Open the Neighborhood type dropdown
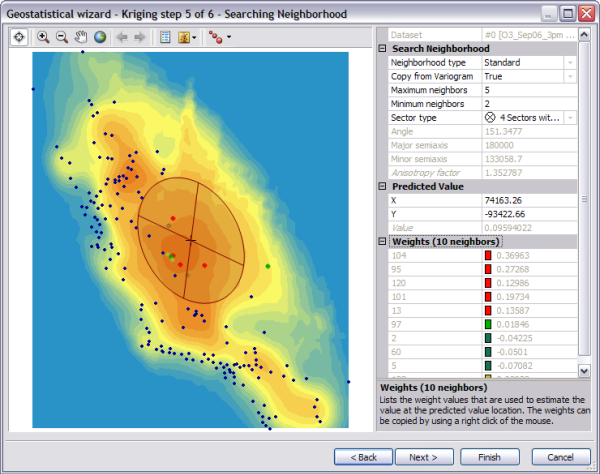600x474 pixels. click(x=570, y=62)
